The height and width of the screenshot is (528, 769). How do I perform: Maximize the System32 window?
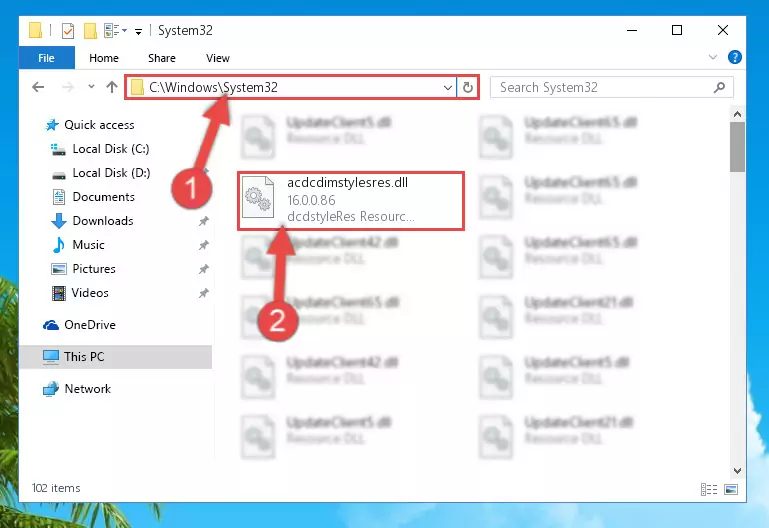677,30
